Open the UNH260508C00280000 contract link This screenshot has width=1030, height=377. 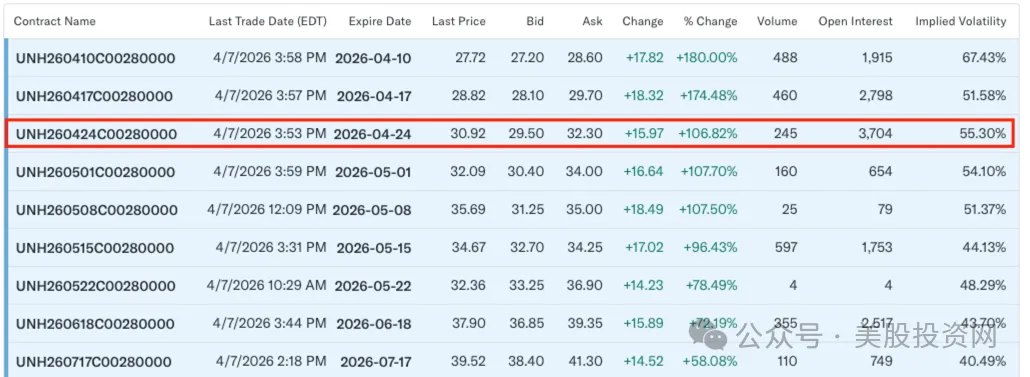point(97,210)
